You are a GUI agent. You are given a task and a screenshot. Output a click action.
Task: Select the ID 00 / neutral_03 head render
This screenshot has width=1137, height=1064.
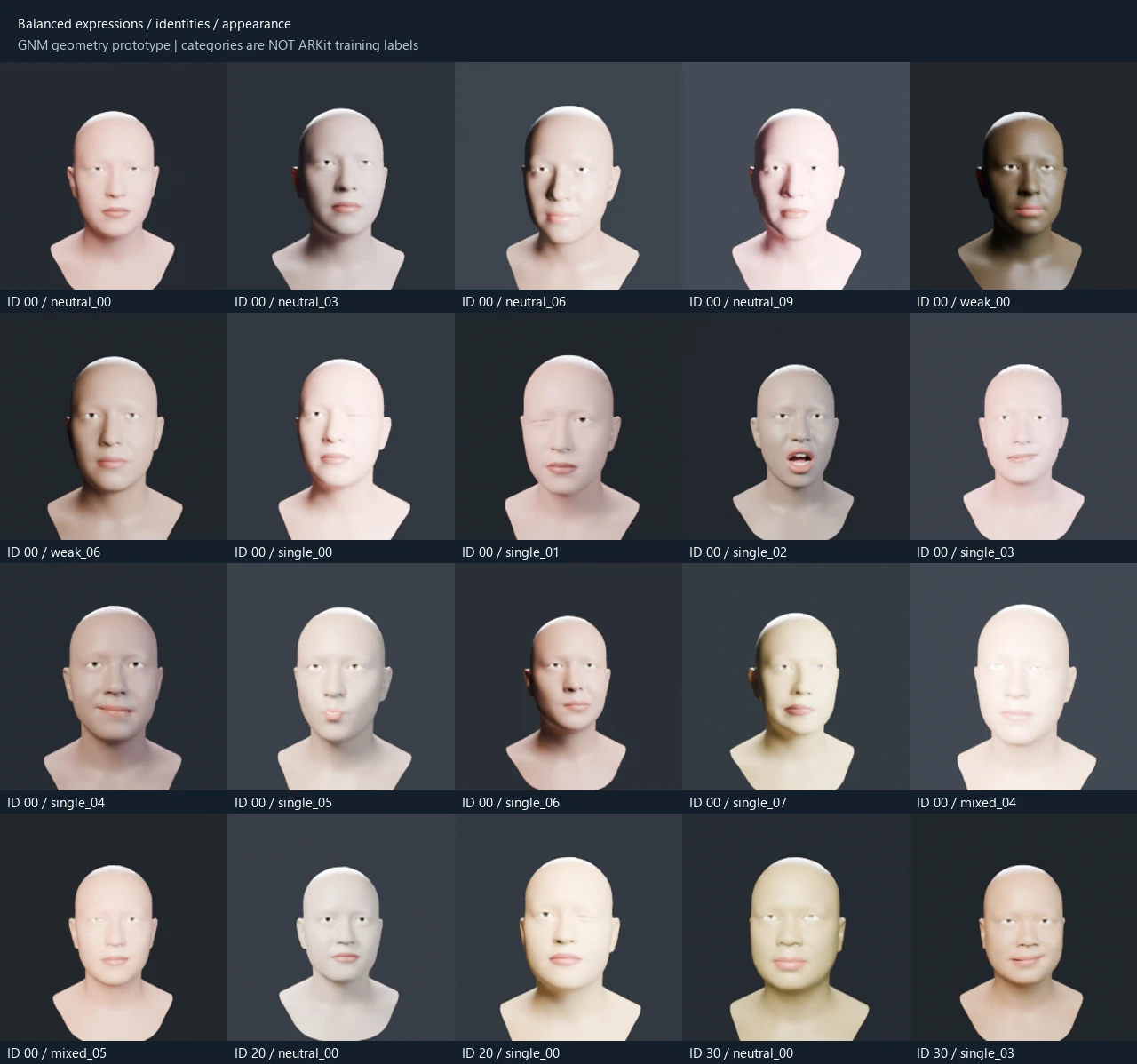[x=341, y=176]
